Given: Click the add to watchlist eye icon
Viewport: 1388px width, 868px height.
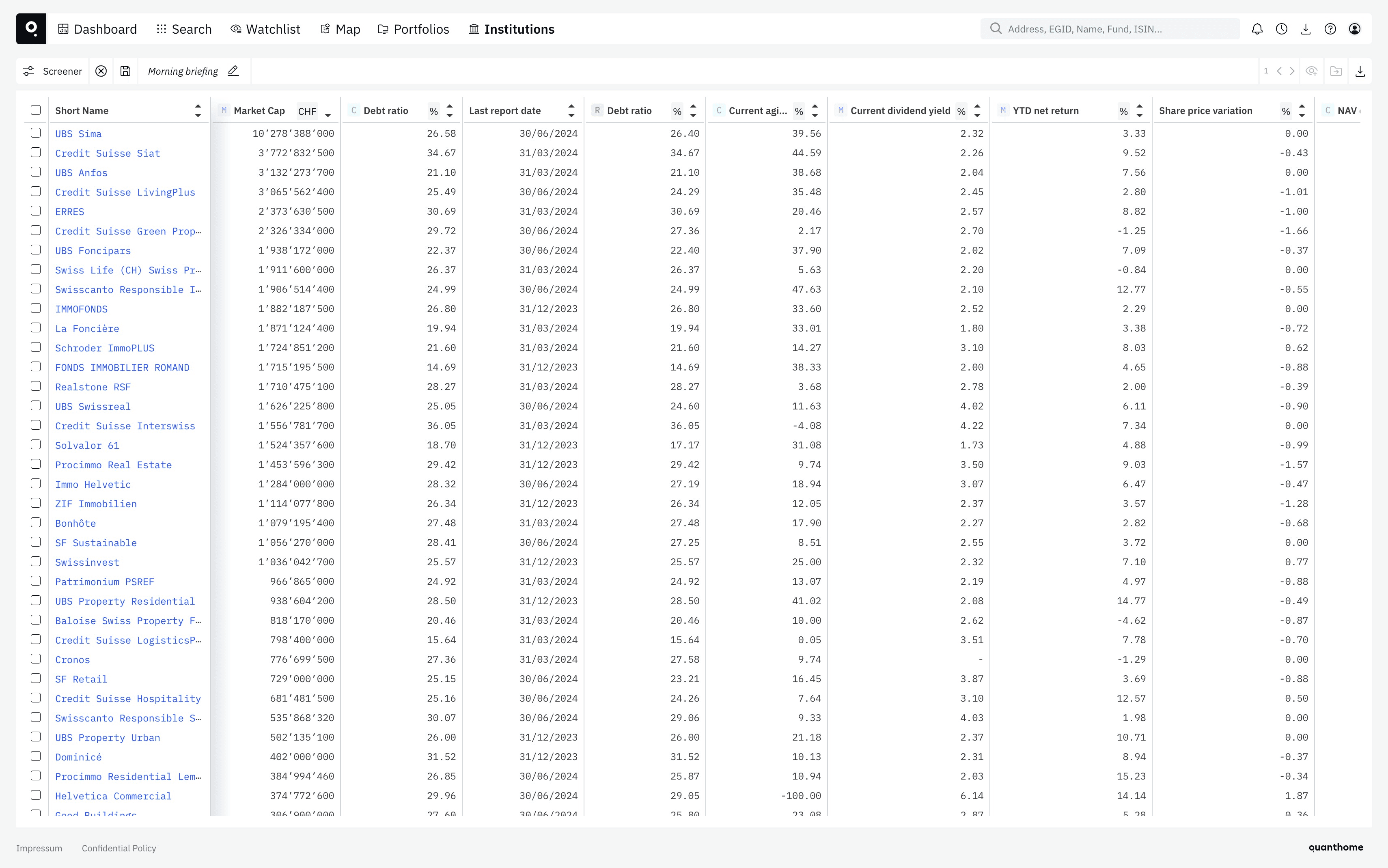Looking at the screenshot, I should [x=1312, y=71].
